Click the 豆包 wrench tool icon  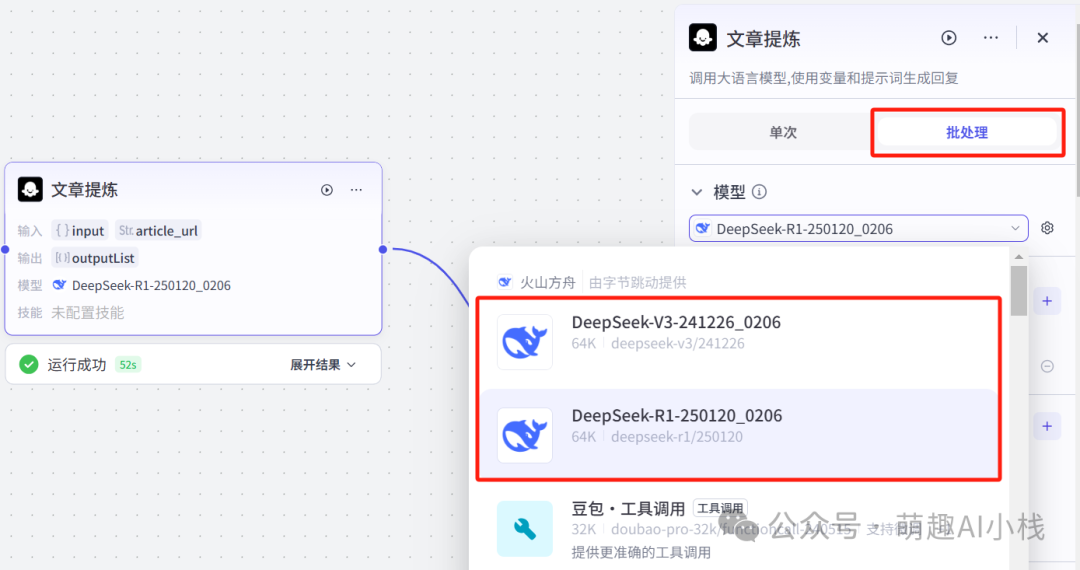coord(525,529)
